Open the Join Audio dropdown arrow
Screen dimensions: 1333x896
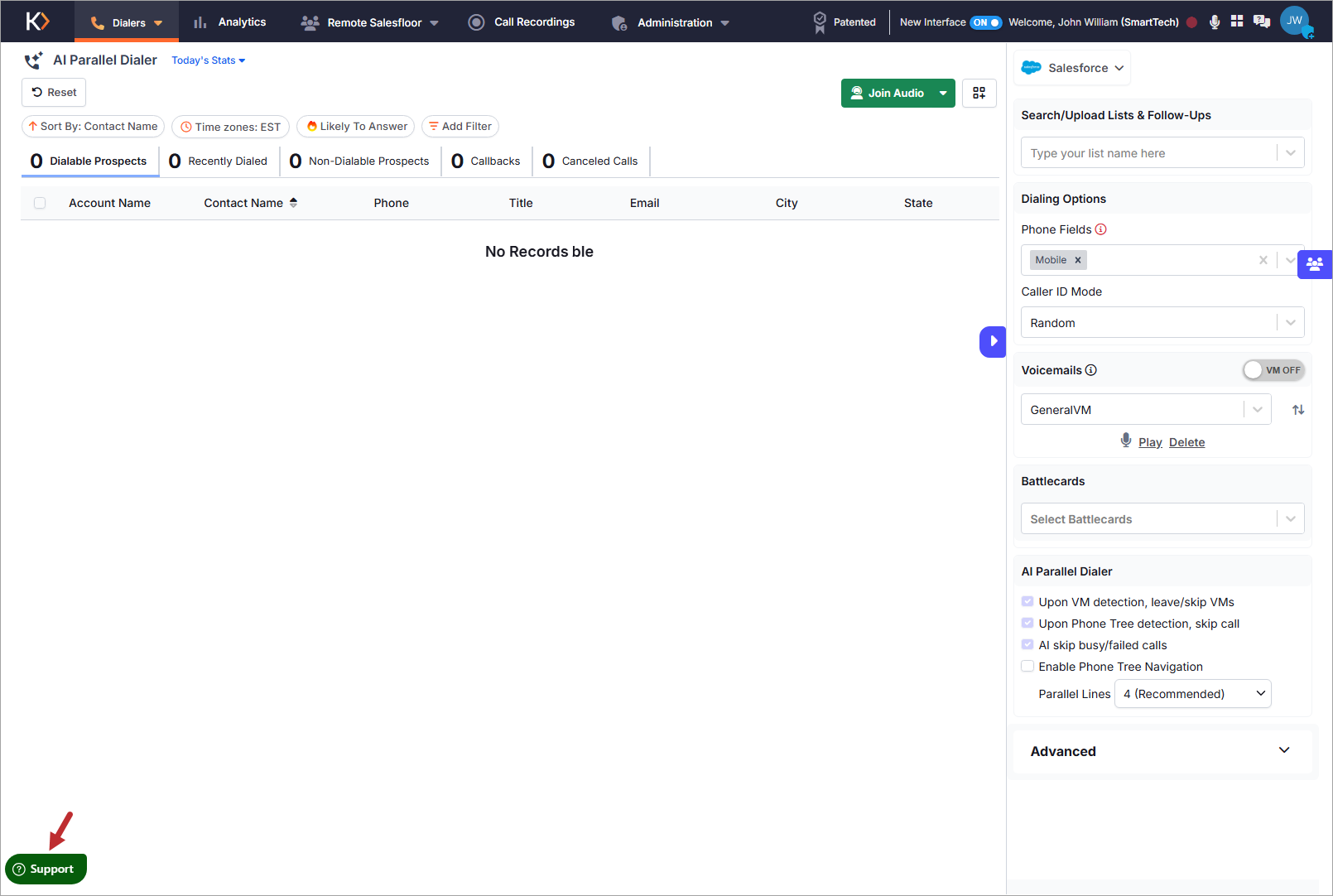(943, 93)
